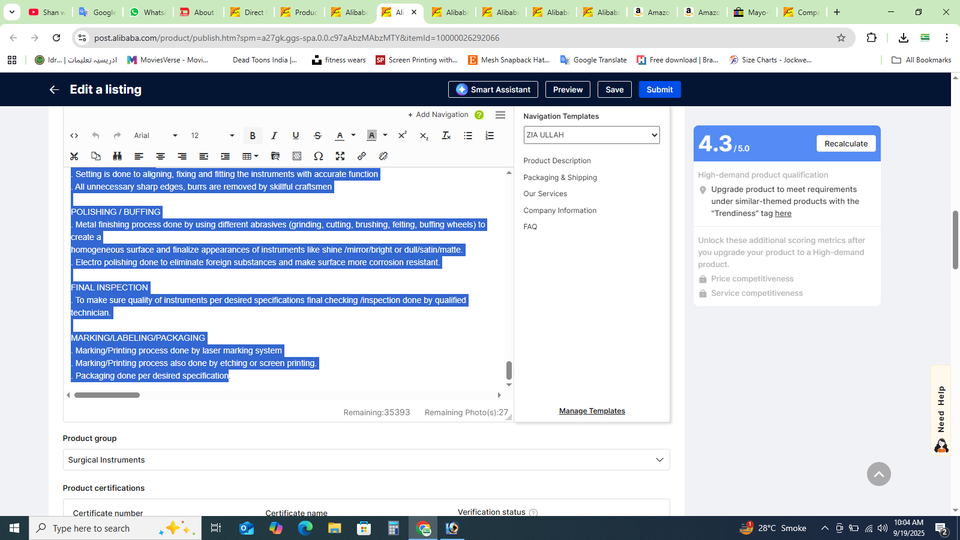Image resolution: width=960 pixels, height=540 pixels.
Task: Toggle fullscreen mode for the editor
Action: (340, 156)
